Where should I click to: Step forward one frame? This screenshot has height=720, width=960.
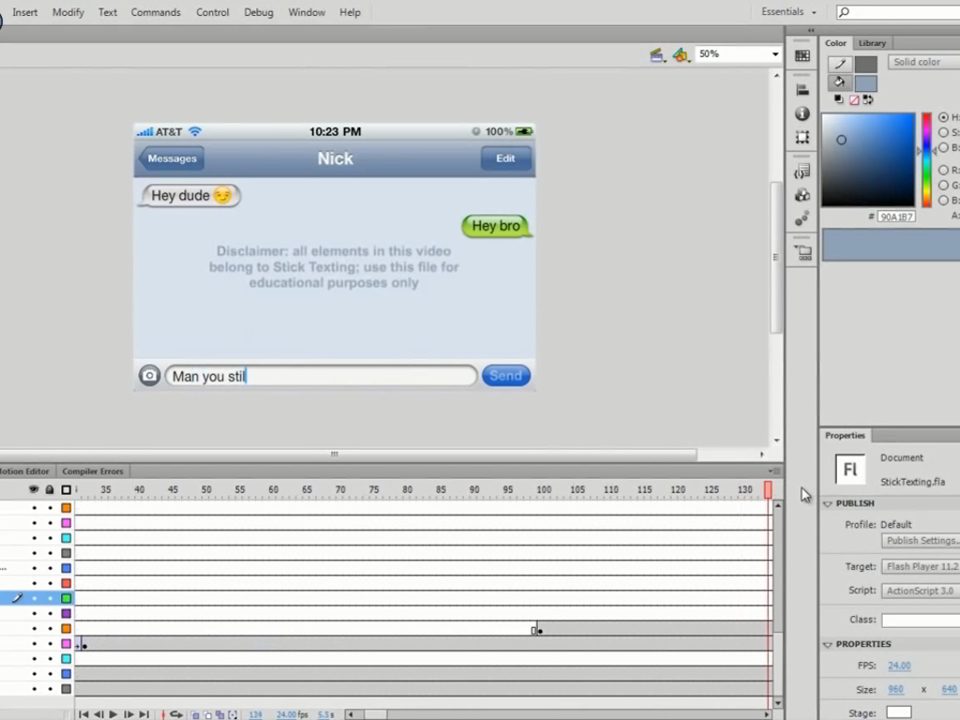click(x=129, y=714)
